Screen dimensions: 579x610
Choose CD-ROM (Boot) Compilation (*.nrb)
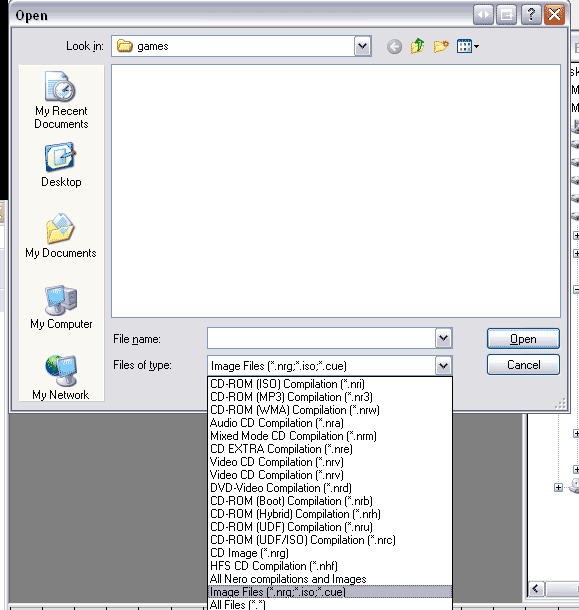pyautogui.click(x=330, y=501)
